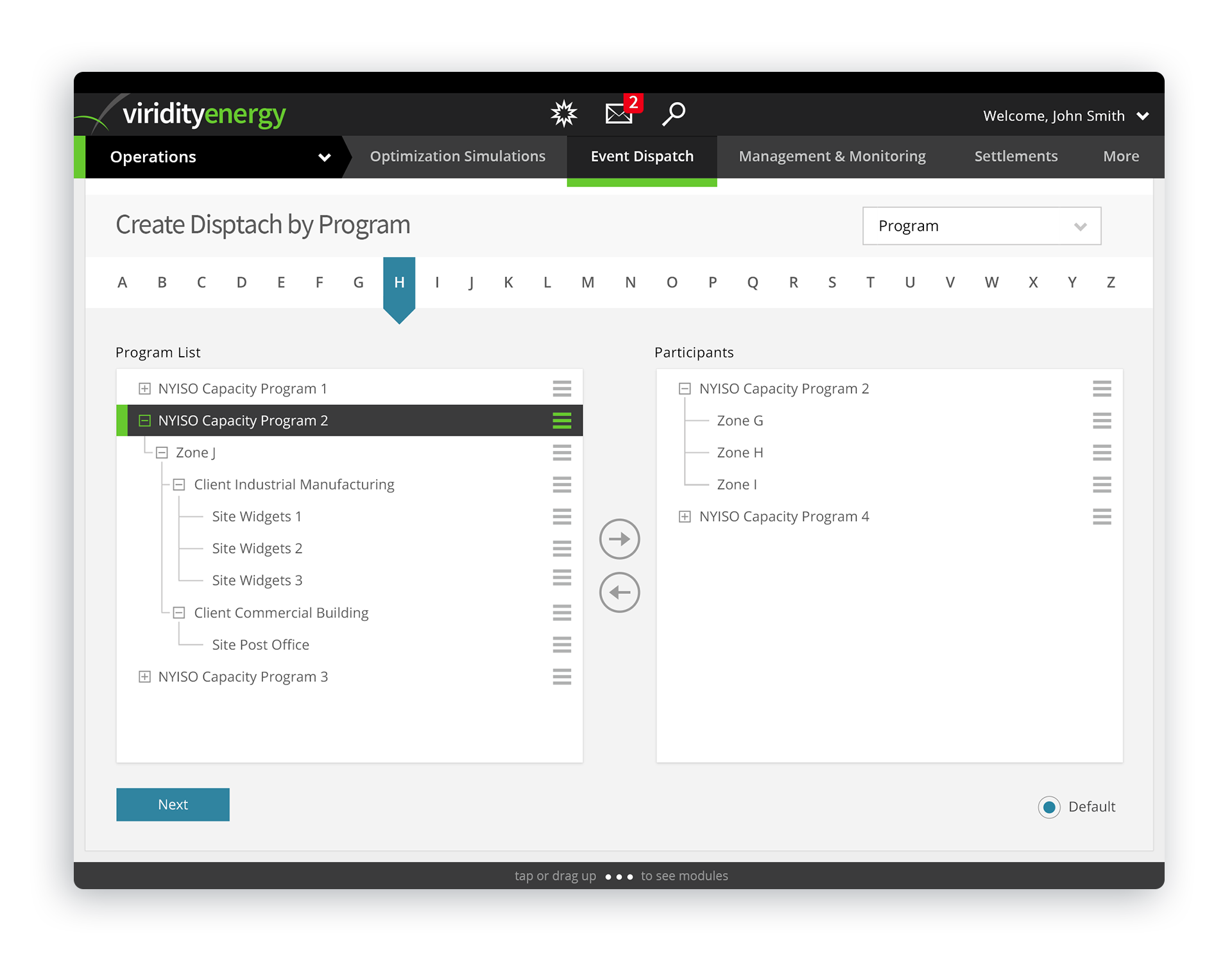This screenshot has height=961, width=1232.
Task: Filter by letter M
Action: 588,283
